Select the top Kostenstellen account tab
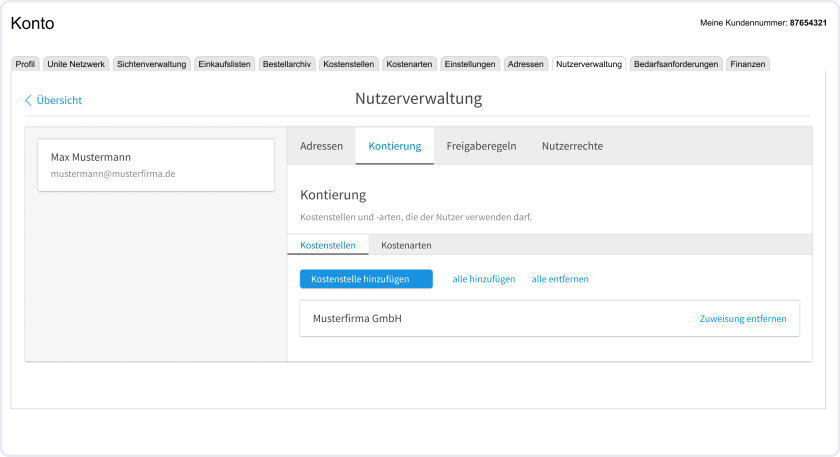Image resolution: width=840 pixels, height=457 pixels. pyautogui.click(x=349, y=64)
